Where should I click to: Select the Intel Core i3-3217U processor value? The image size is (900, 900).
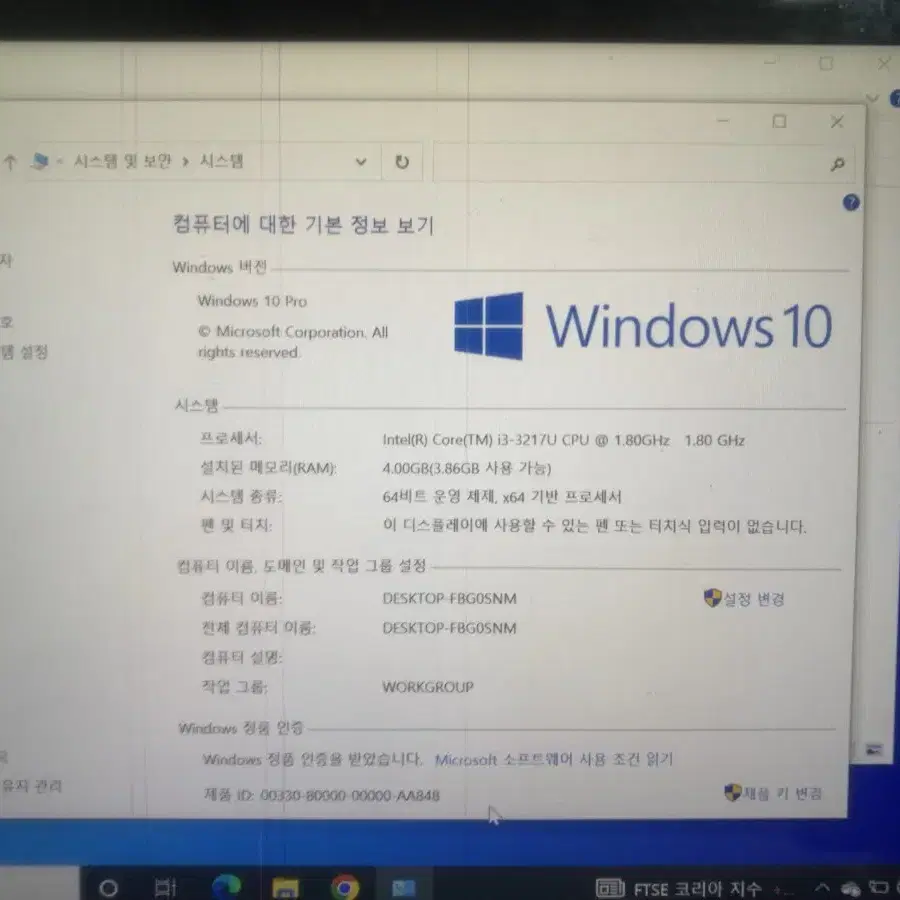564,440
